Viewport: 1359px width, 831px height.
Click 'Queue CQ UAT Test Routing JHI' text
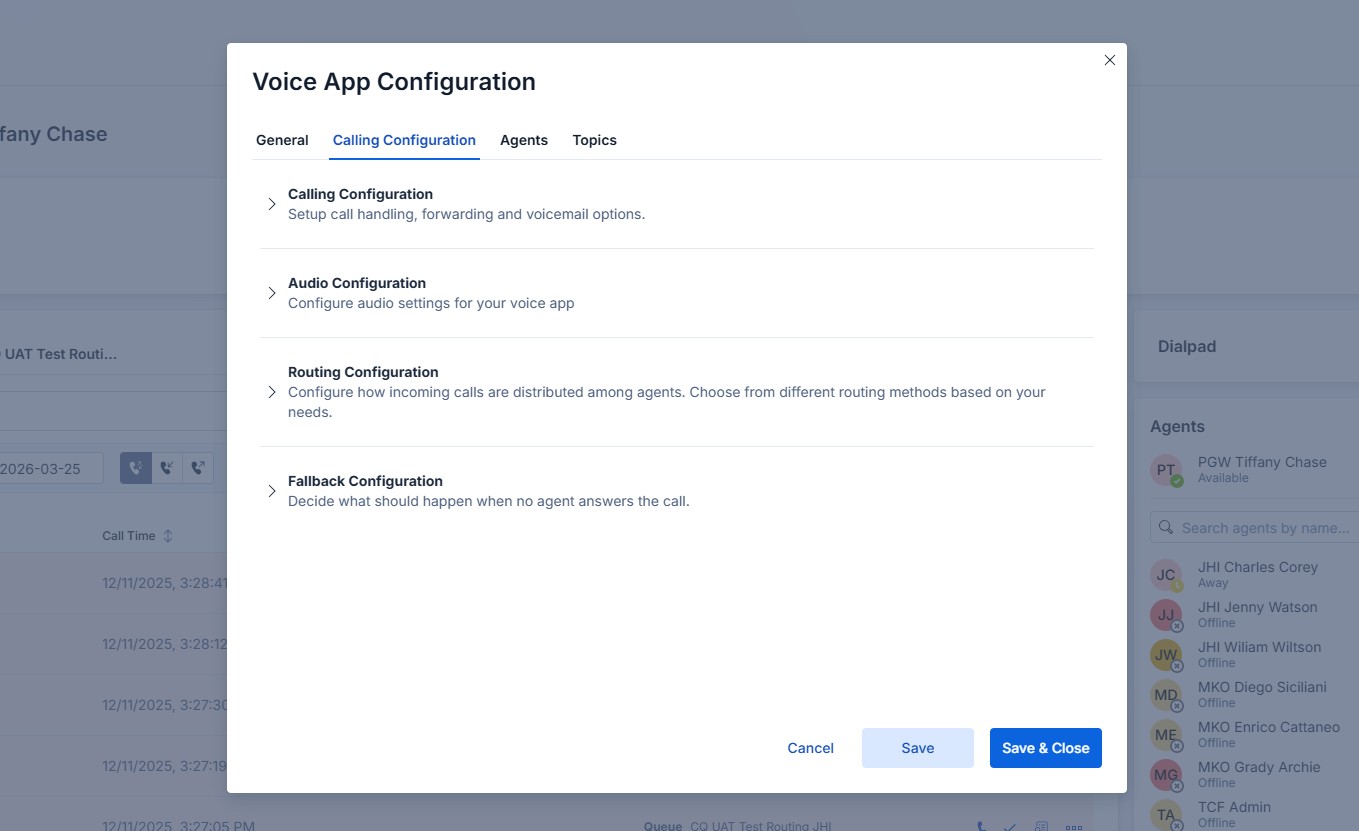(x=737, y=827)
